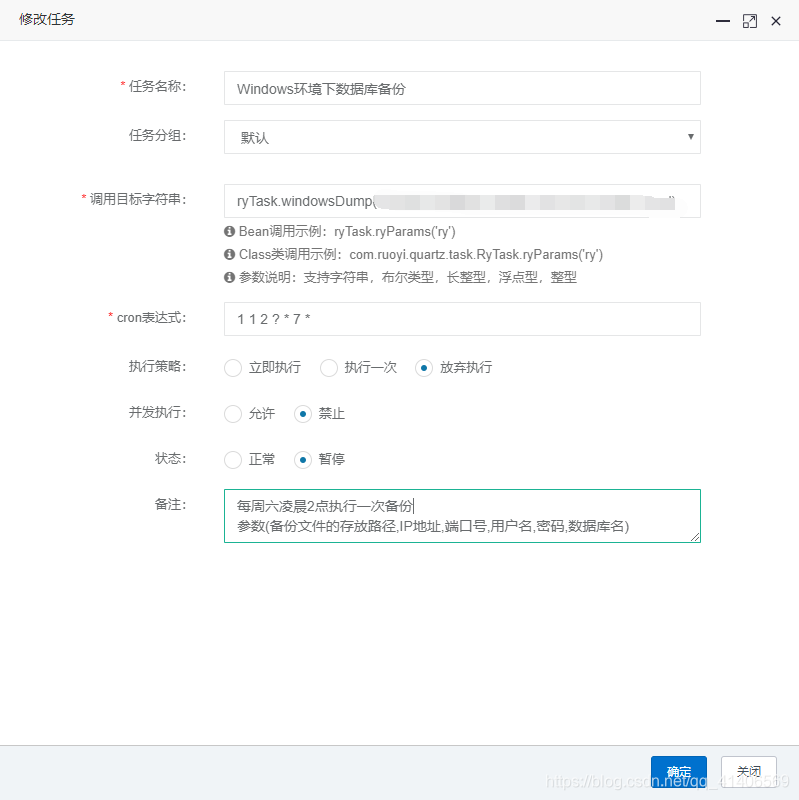The image size is (799, 800).
Task: Click inside the 备注 textarea
Action: (462, 516)
